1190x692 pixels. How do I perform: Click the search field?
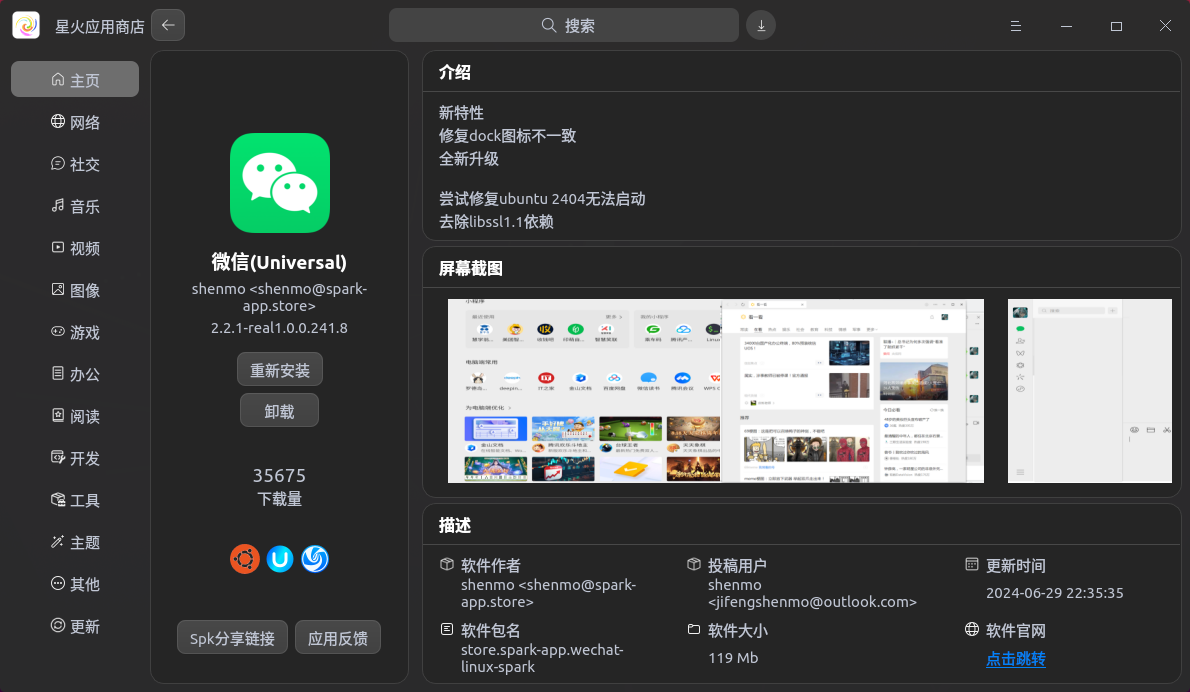pos(564,26)
